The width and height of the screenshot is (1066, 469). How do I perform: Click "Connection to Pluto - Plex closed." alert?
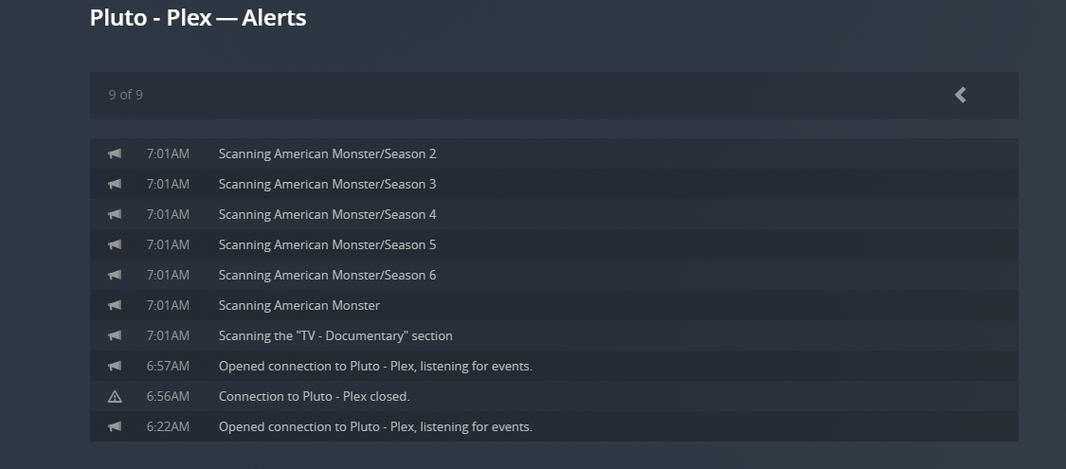(314, 396)
